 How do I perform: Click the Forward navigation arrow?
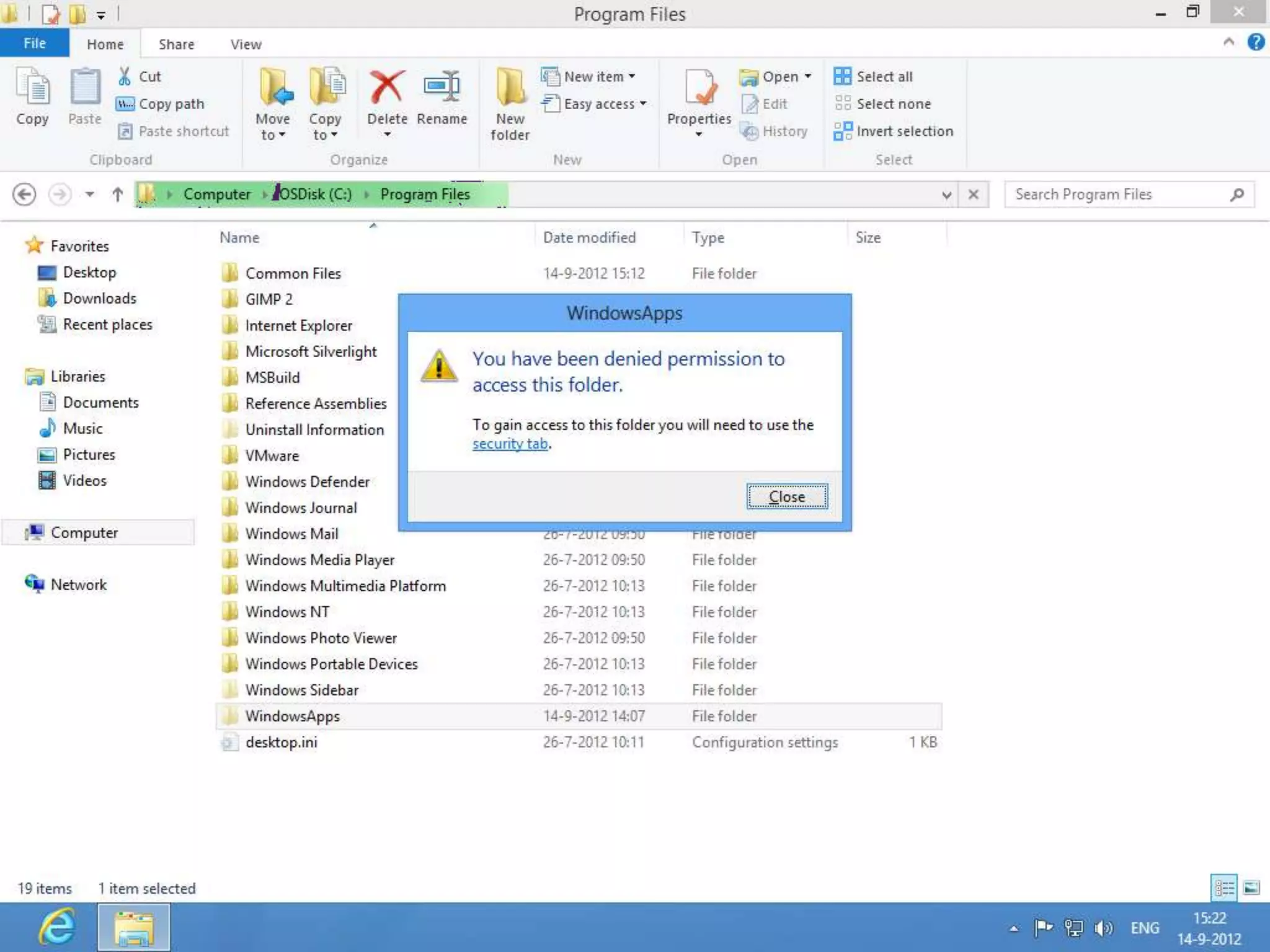tap(60, 195)
